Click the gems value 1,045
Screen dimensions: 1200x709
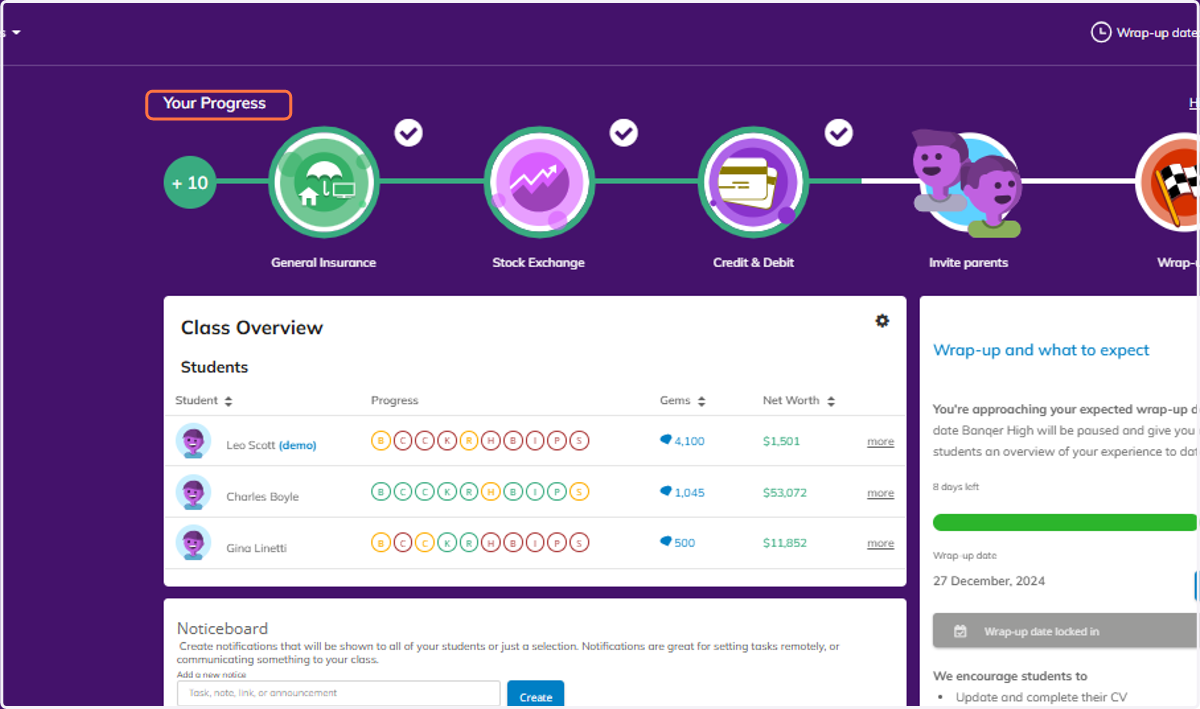689,492
